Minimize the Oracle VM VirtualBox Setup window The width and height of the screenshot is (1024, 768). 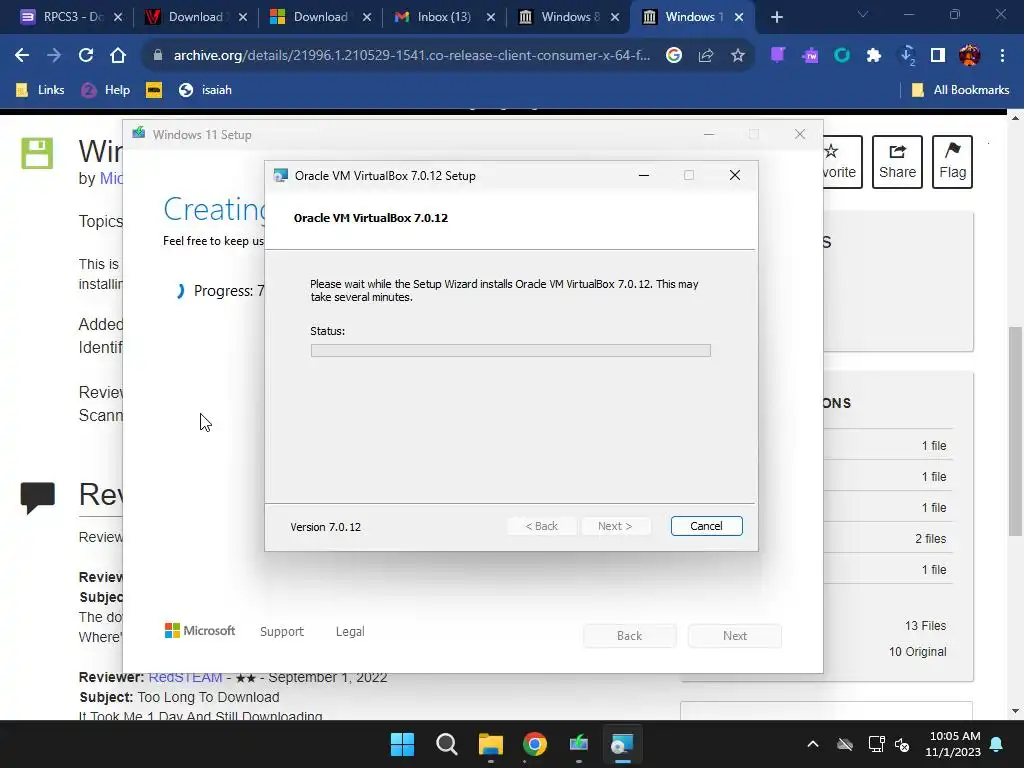point(643,175)
